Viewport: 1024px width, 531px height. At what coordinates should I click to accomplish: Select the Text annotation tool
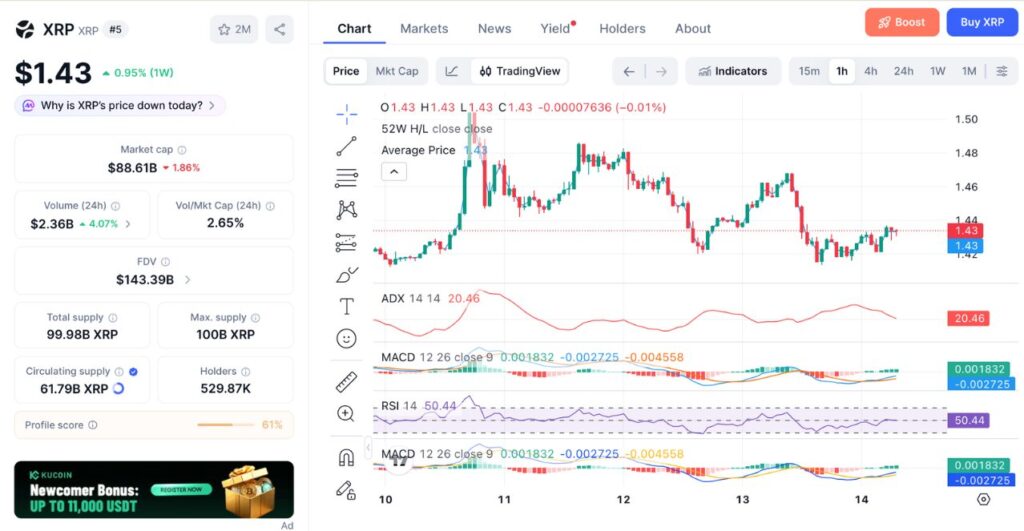click(347, 306)
